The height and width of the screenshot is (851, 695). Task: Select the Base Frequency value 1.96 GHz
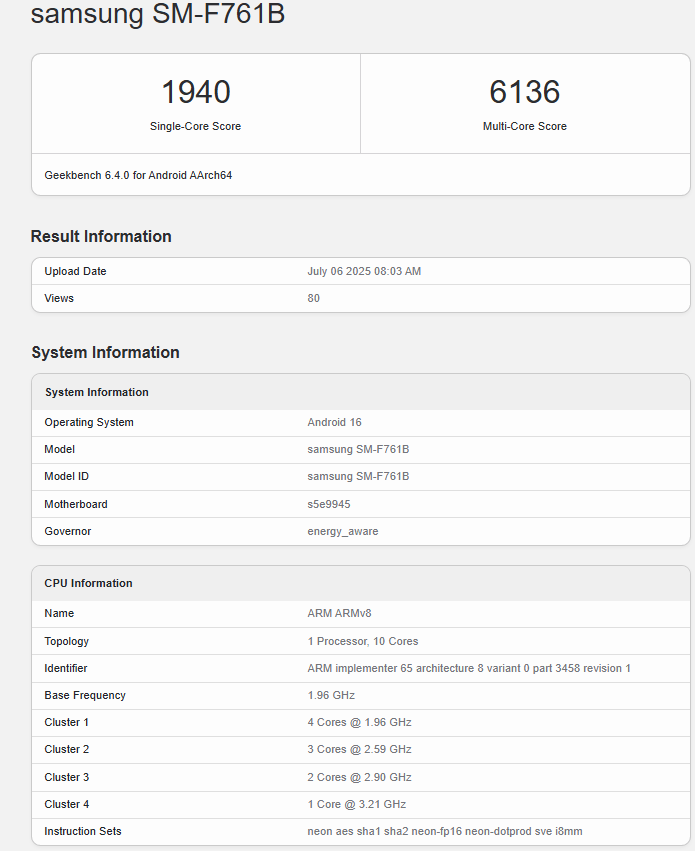(x=331, y=695)
